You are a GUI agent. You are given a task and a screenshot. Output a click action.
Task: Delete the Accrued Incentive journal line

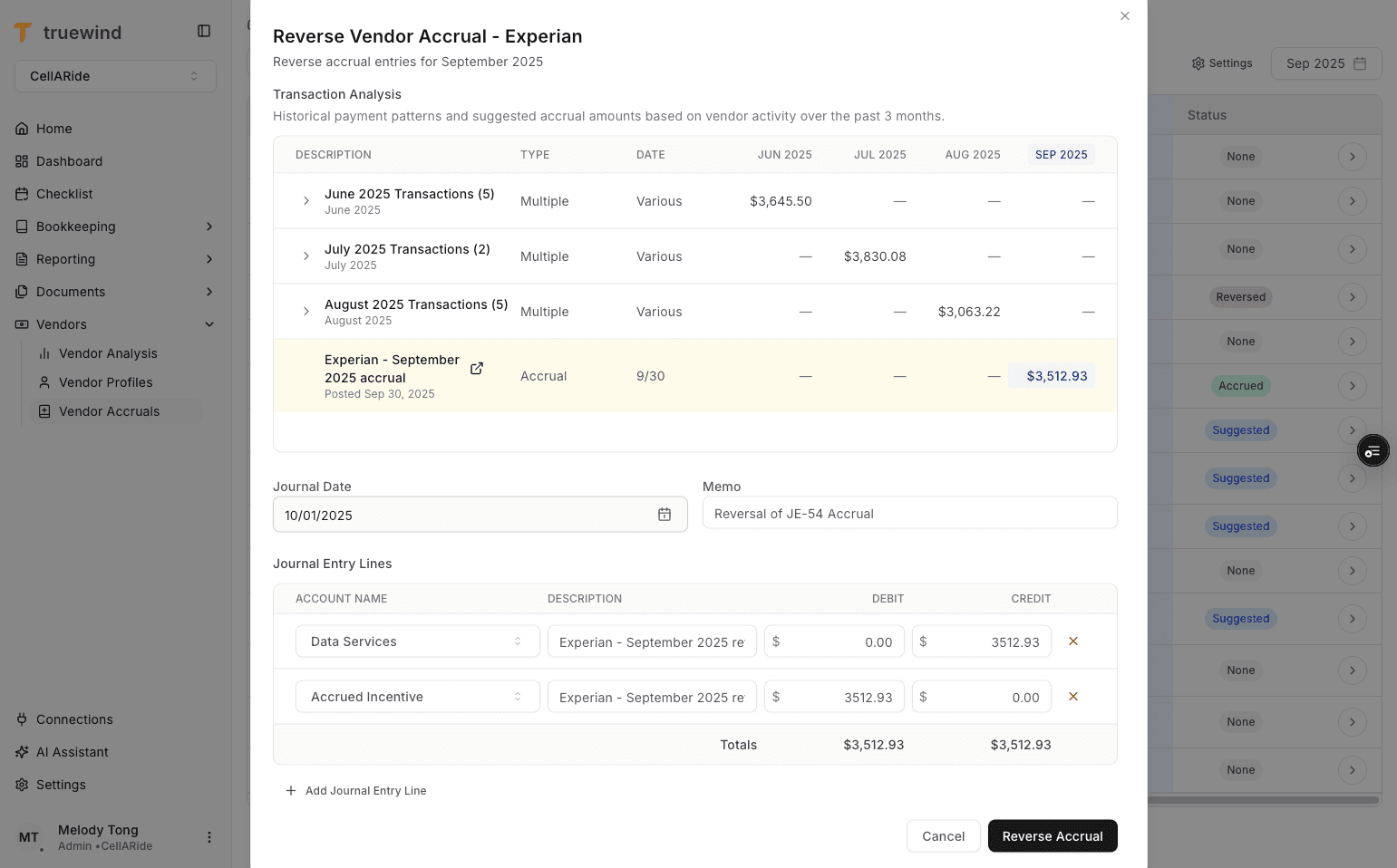pyautogui.click(x=1073, y=697)
